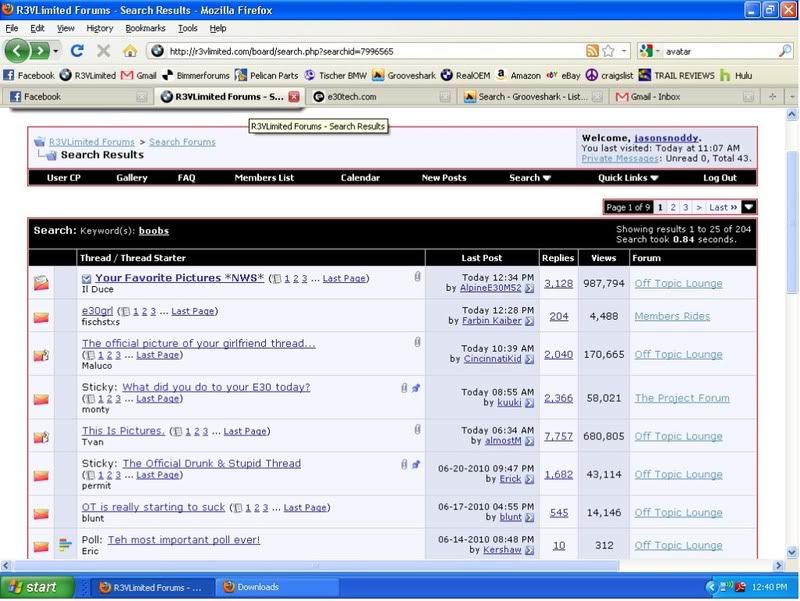Open the e30grl thread link

tap(97, 311)
